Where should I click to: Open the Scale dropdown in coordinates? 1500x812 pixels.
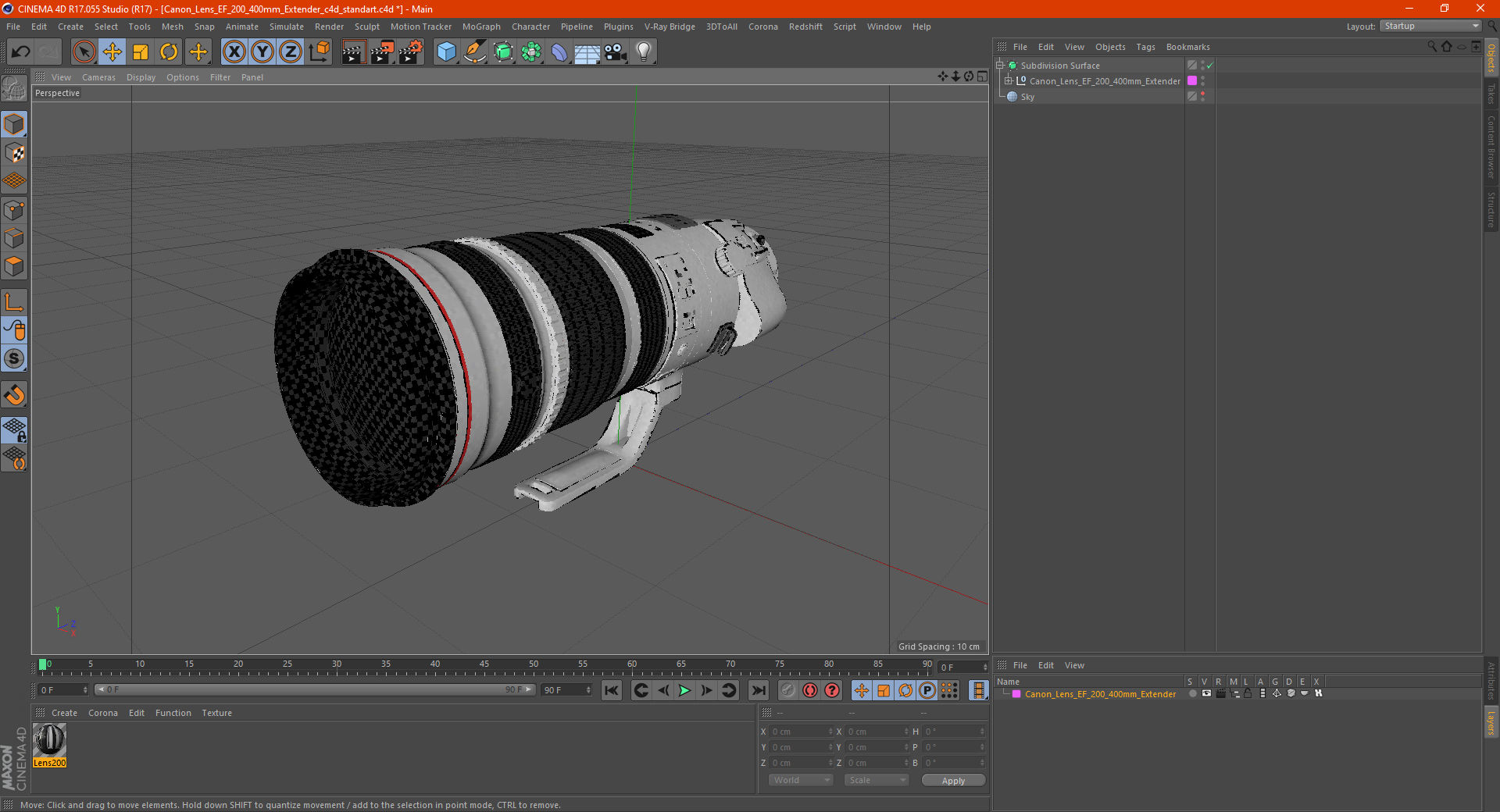pyautogui.click(x=877, y=780)
